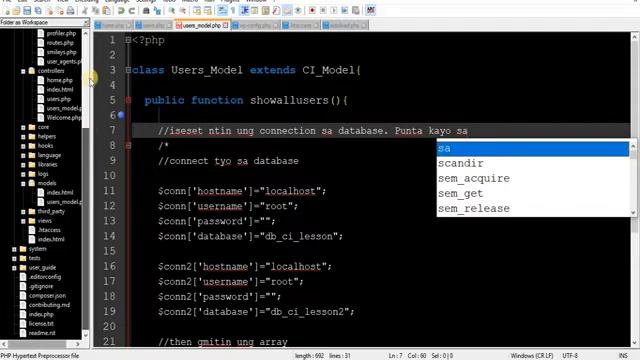Choose 'sem_release' from the autocomplete list
640x360 pixels.
click(x=533, y=209)
